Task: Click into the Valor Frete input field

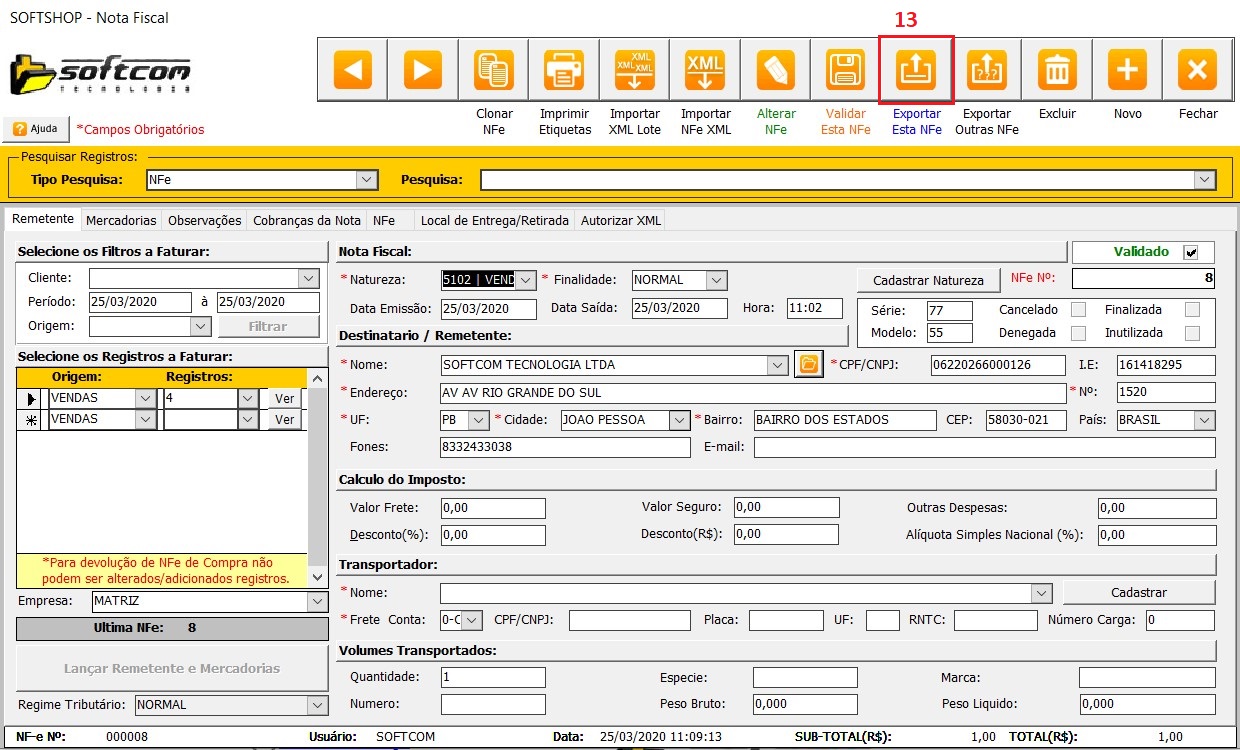Action: [x=492, y=508]
